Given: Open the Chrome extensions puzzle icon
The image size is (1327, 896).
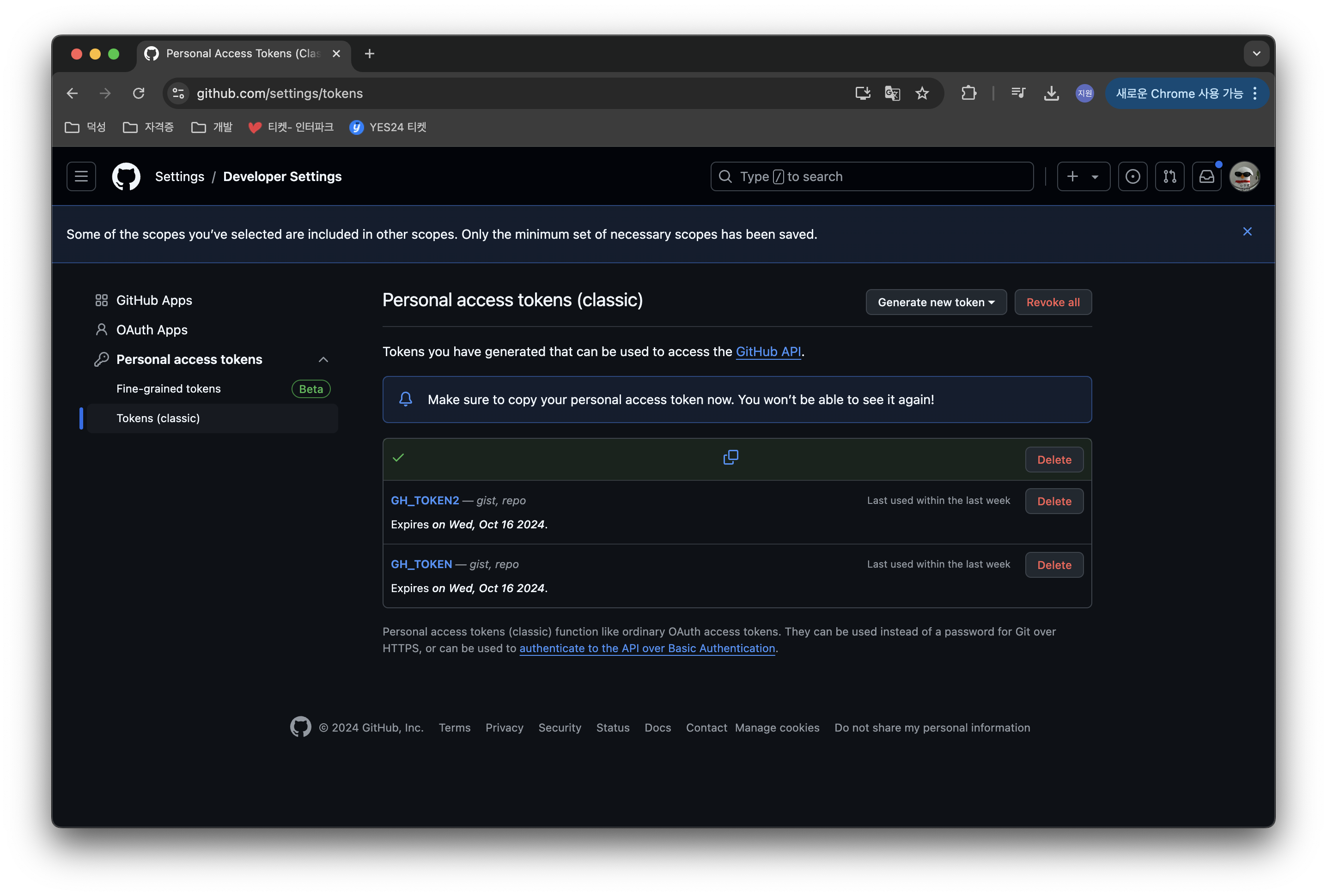Looking at the screenshot, I should coord(968,93).
